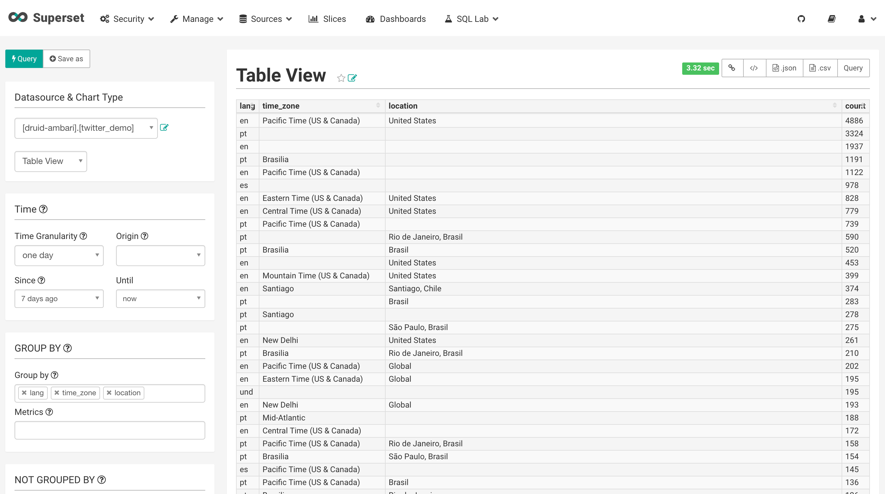Show help icon for Origin

click(144, 236)
